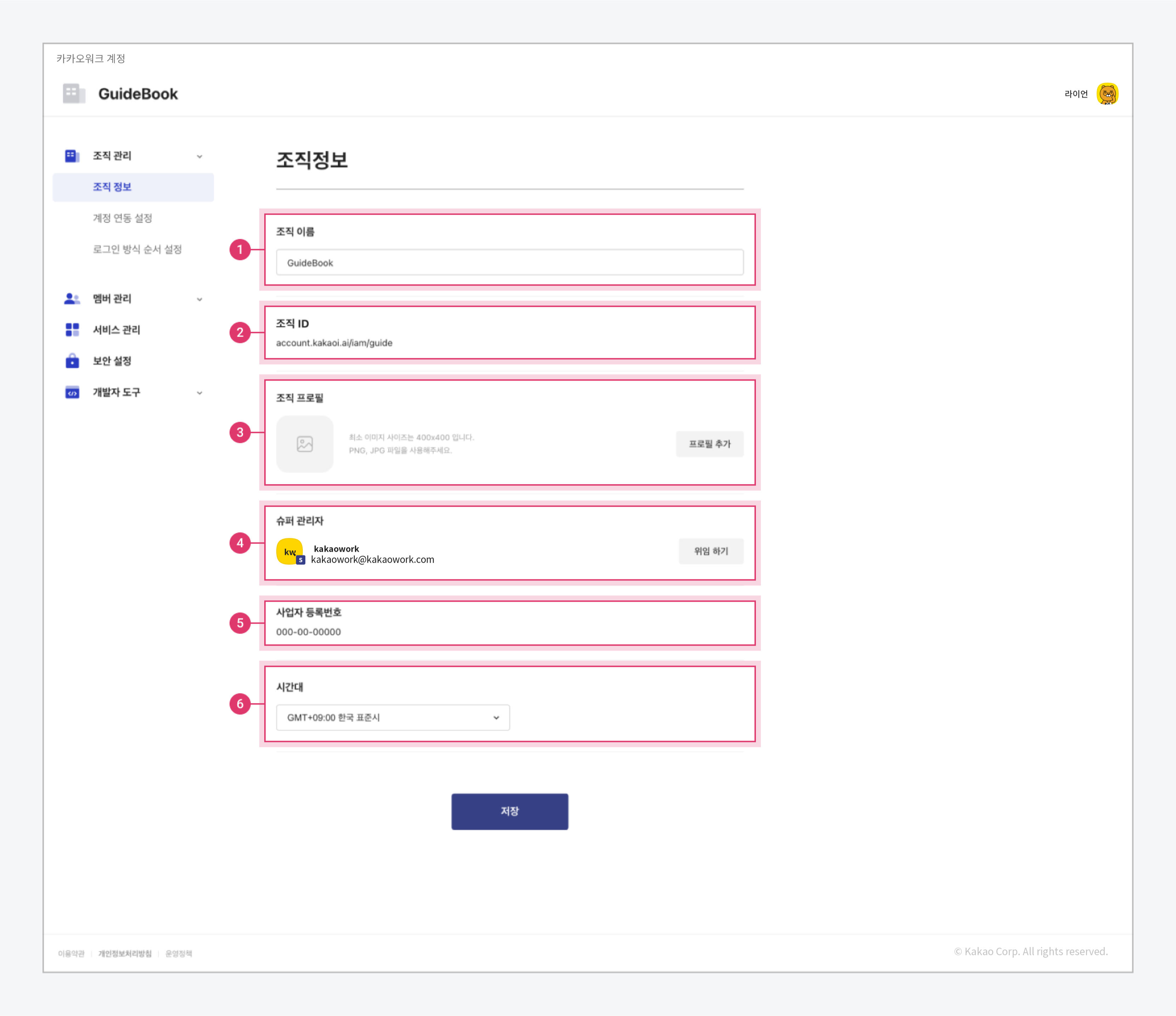Click the organization profile image placeholder
The width and height of the screenshot is (1176, 1016).
305,444
